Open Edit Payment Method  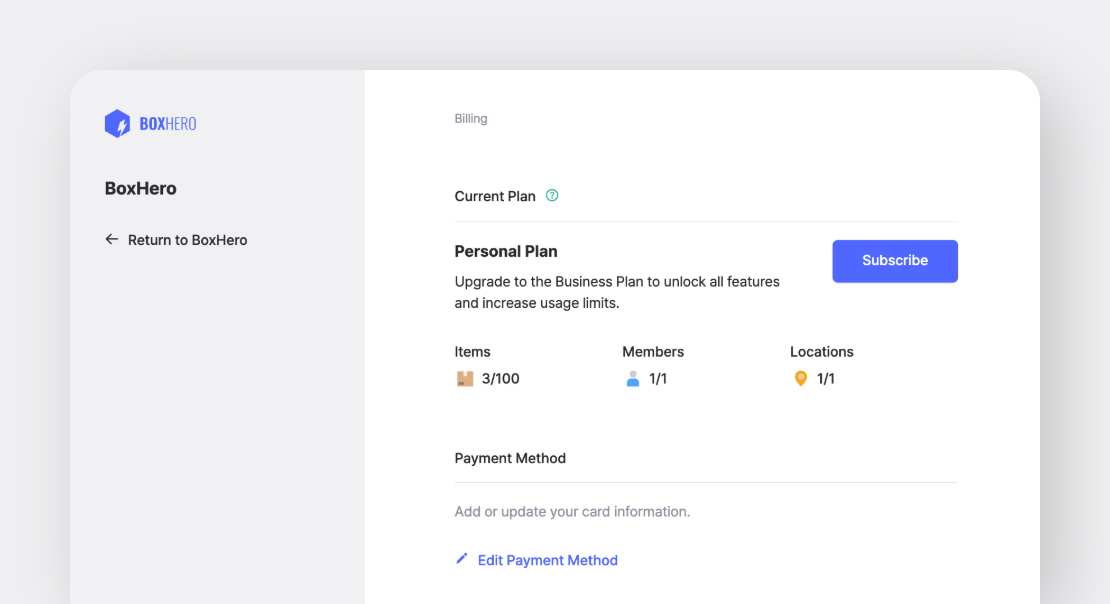pos(547,560)
